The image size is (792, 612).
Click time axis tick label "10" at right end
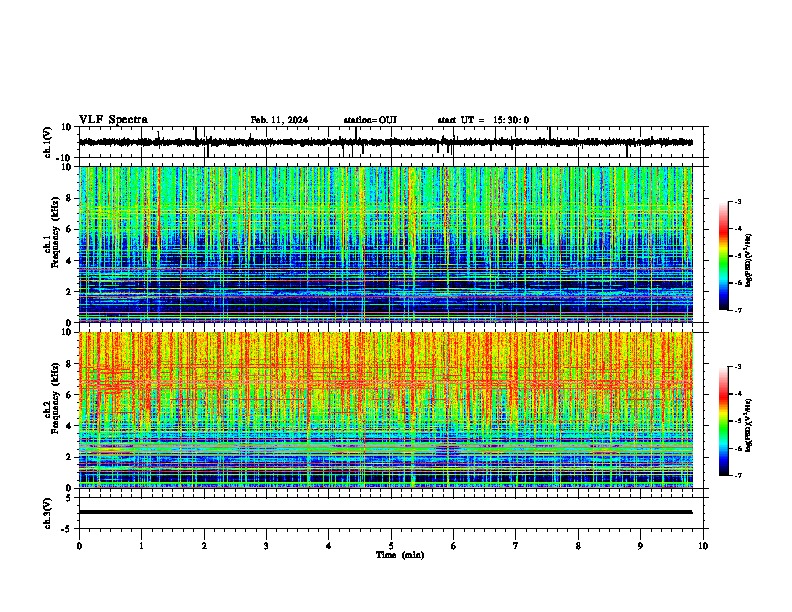703,546
